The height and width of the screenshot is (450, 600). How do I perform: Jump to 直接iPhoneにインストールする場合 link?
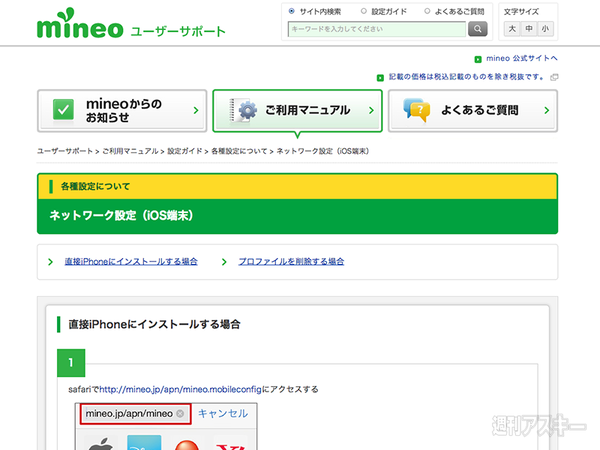tap(131, 261)
